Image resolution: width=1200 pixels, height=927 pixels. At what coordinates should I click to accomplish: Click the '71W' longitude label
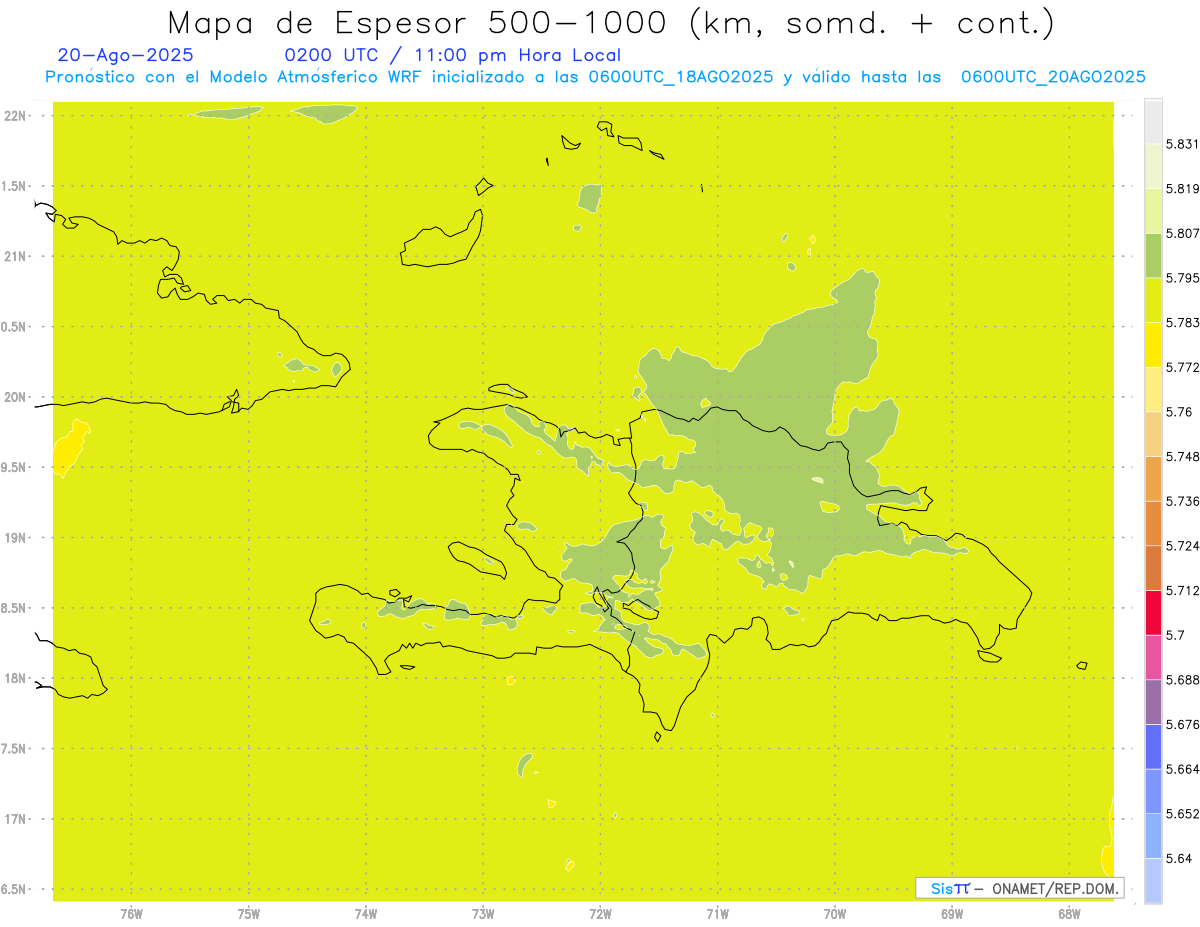click(x=717, y=913)
